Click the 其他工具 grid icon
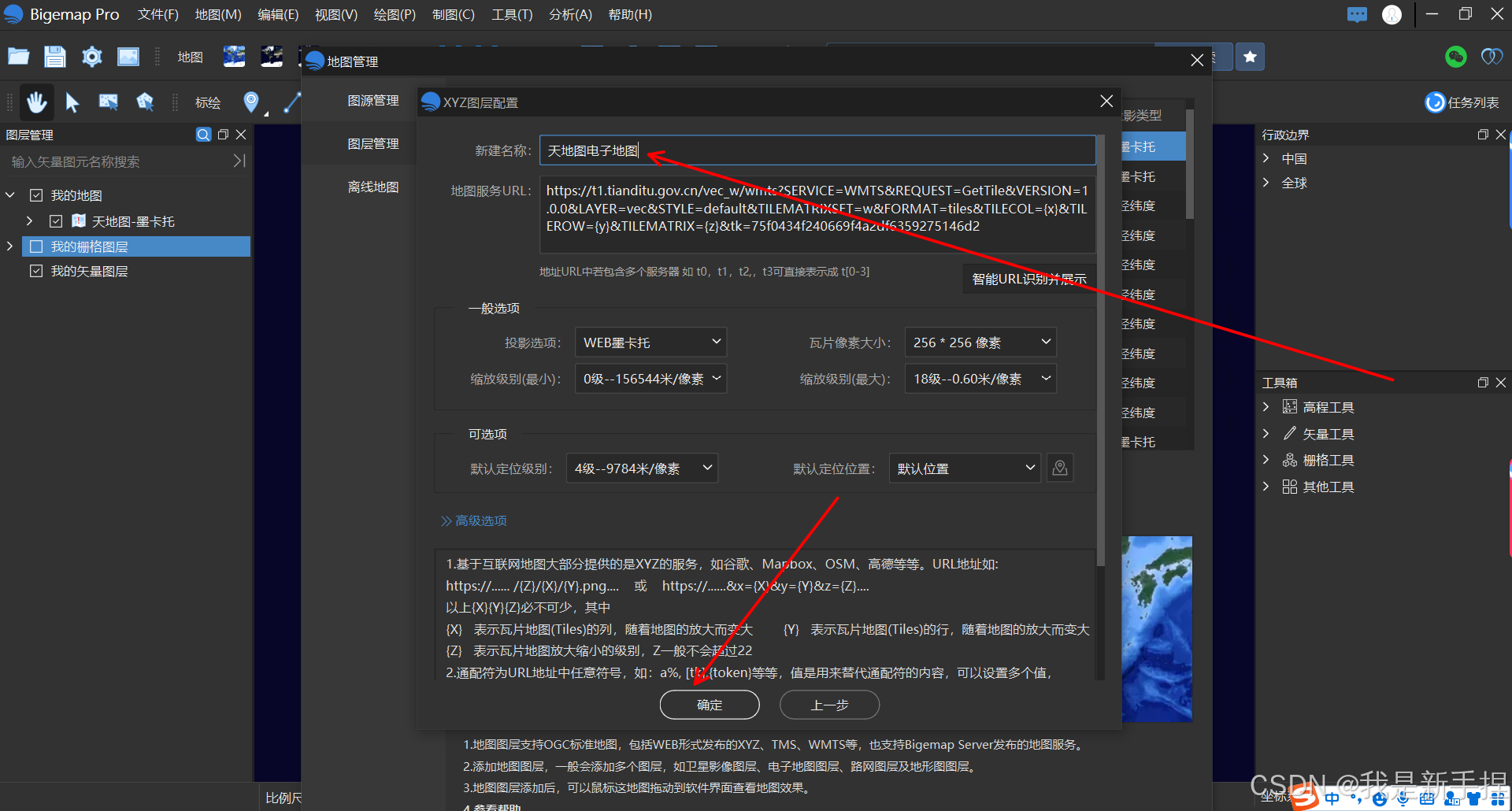 tap(1290, 487)
